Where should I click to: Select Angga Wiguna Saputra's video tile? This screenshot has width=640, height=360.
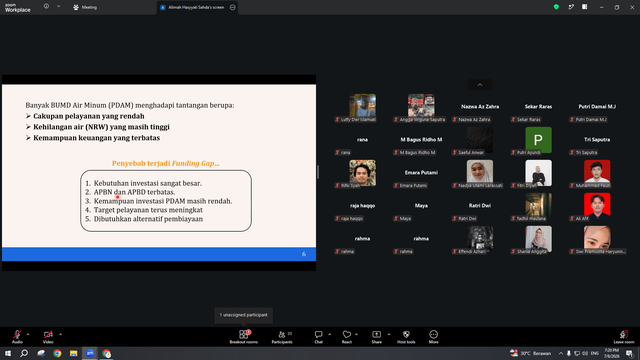click(x=421, y=108)
